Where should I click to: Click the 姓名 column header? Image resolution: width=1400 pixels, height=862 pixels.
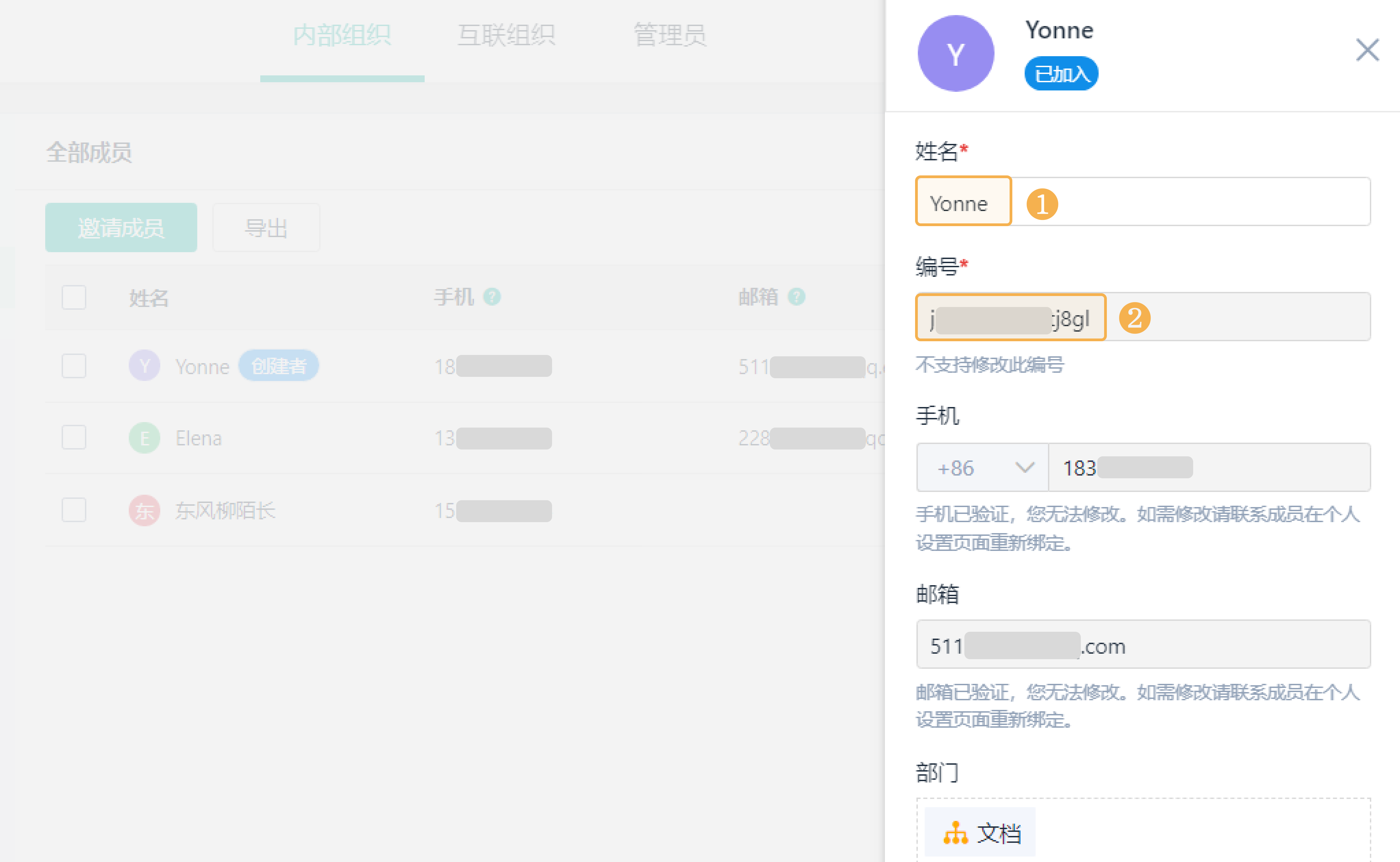click(x=149, y=298)
